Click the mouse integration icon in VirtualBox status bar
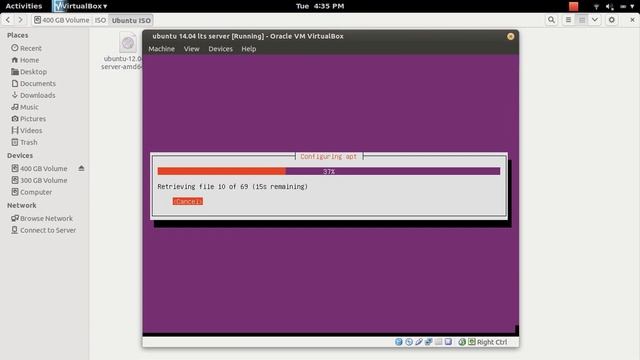 coord(462,342)
